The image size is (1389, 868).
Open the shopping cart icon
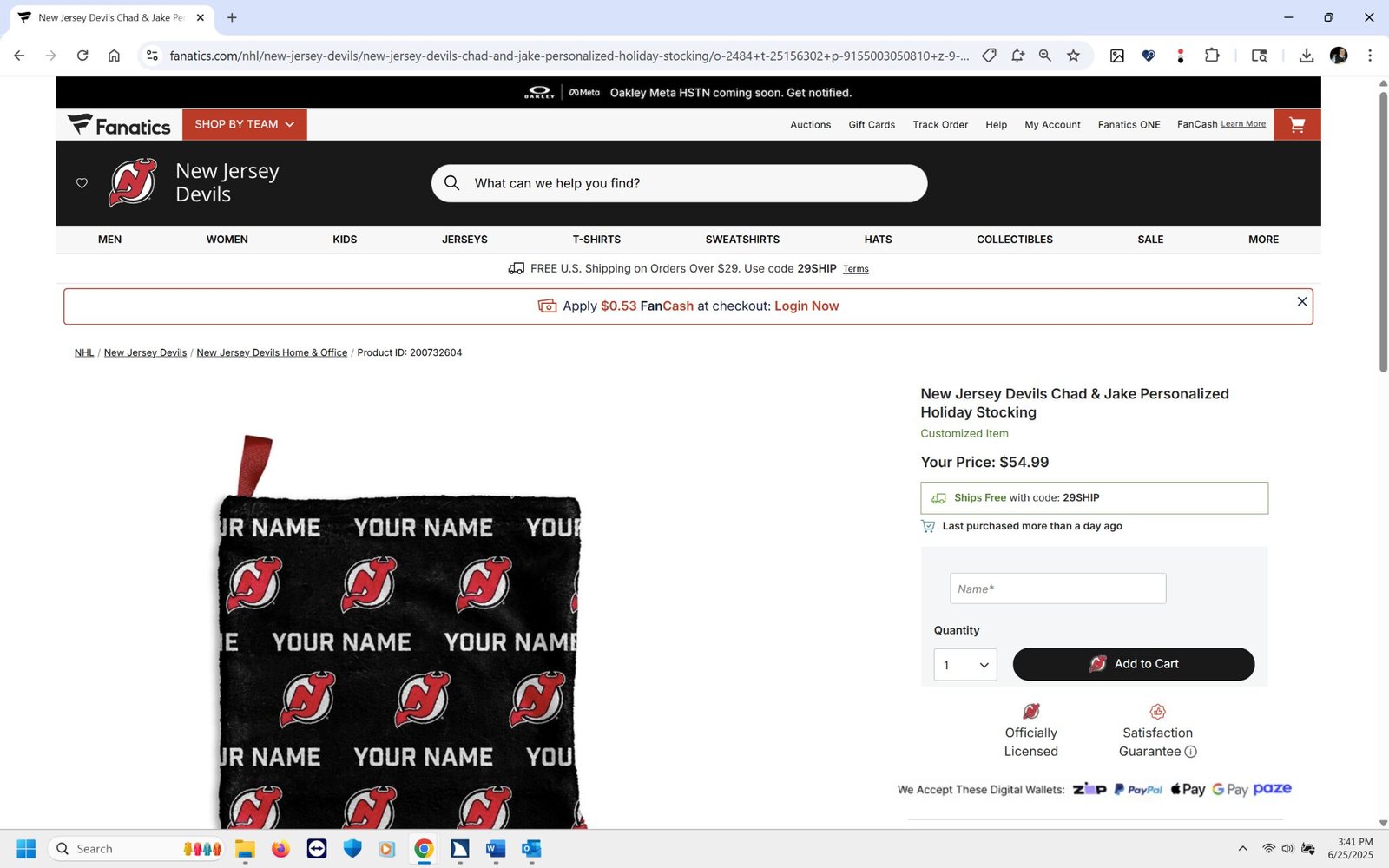click(1297, 125)
